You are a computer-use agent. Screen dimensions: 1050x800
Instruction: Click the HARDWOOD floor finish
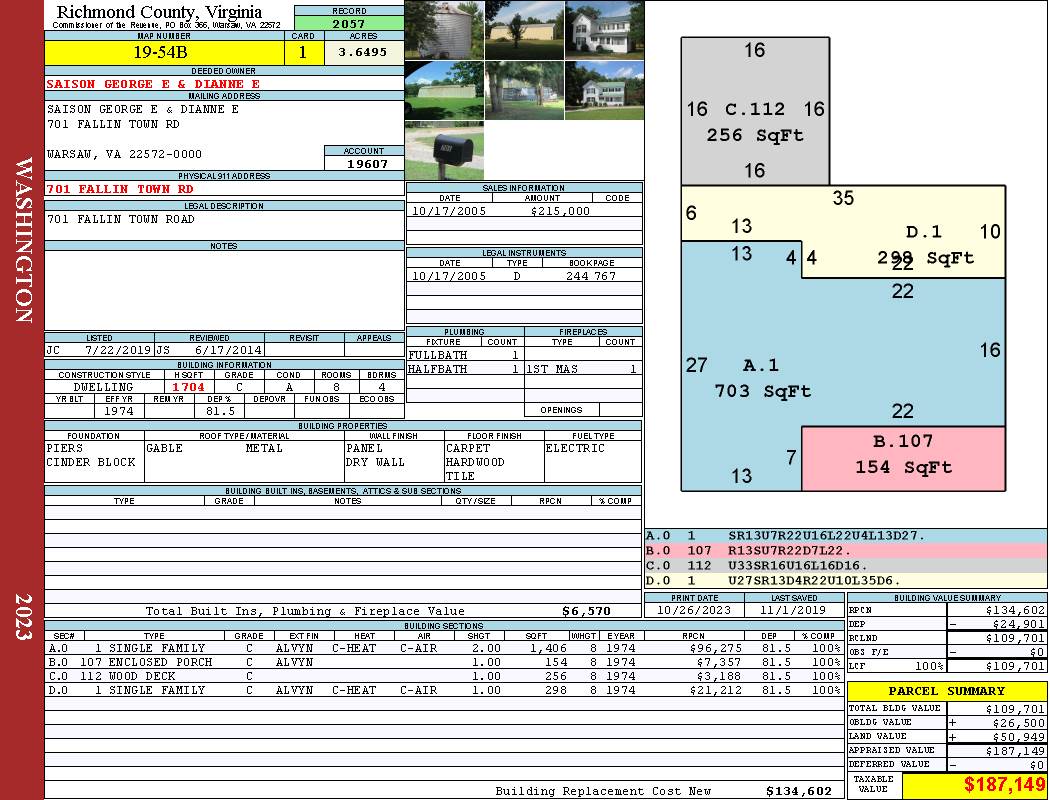point(475,462)
